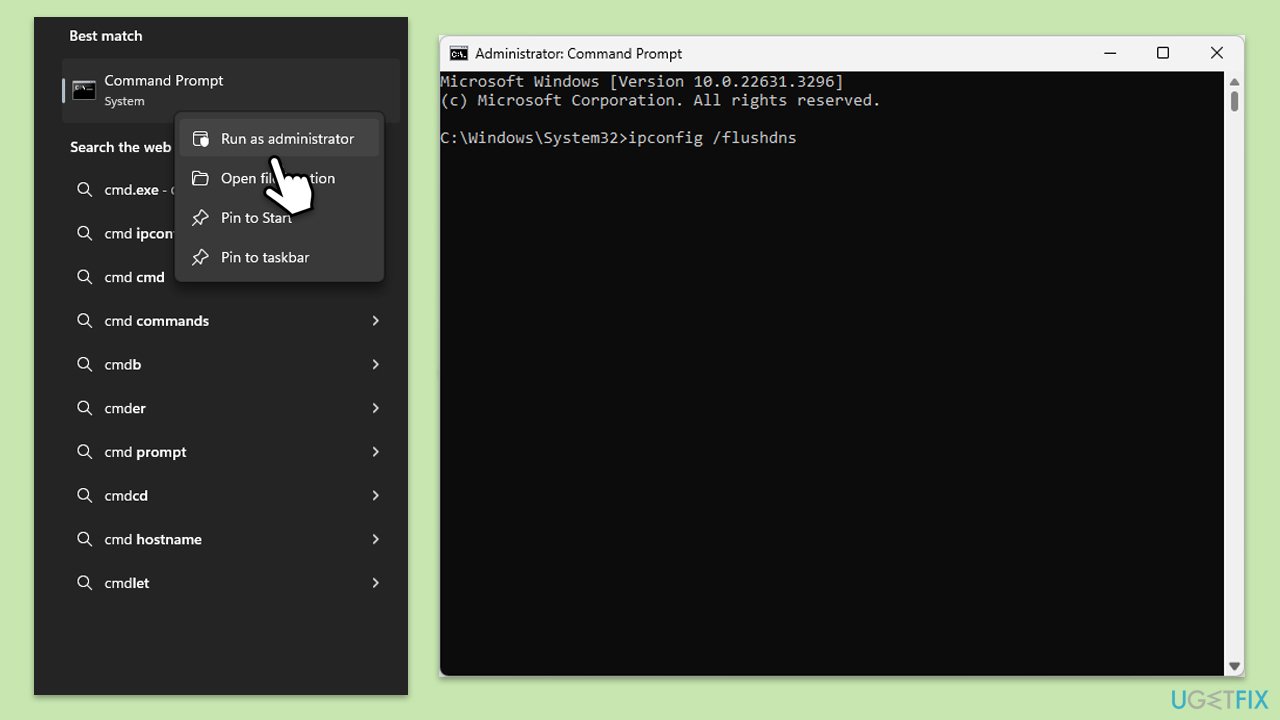Click the console vertical scrollbar thumb
The width and height of the screenshot is (1280, 720).
[x=1235, y=101]
